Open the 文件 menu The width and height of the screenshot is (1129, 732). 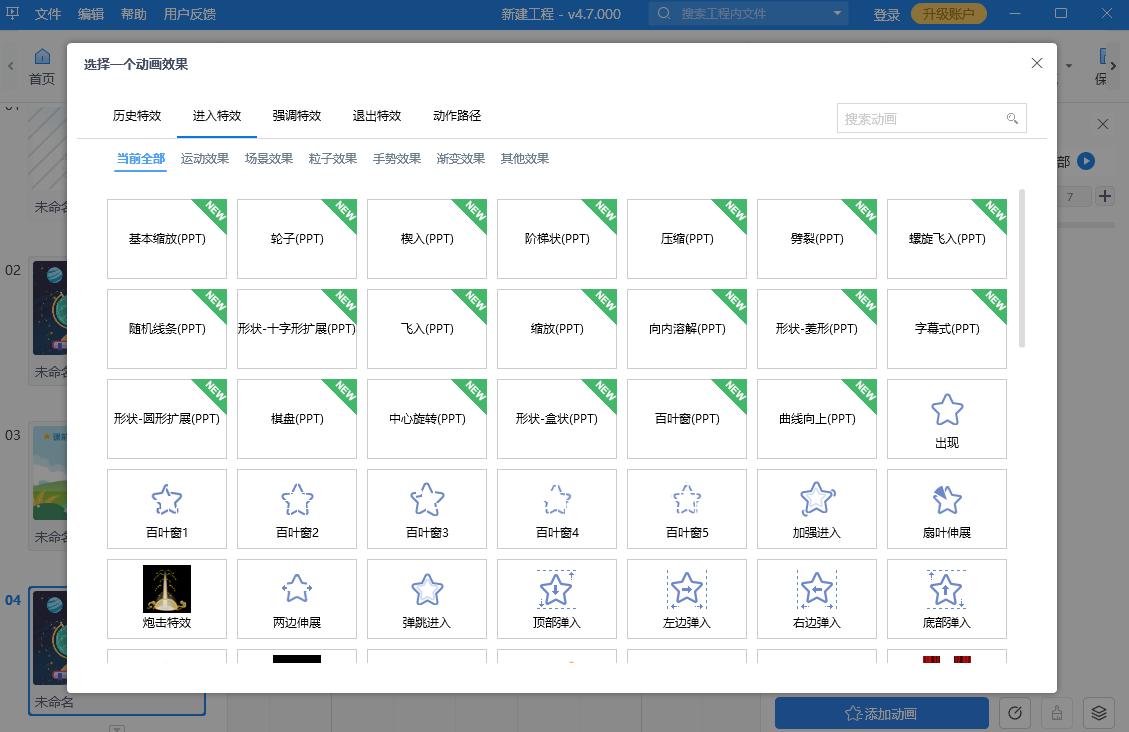pos(47,14)
